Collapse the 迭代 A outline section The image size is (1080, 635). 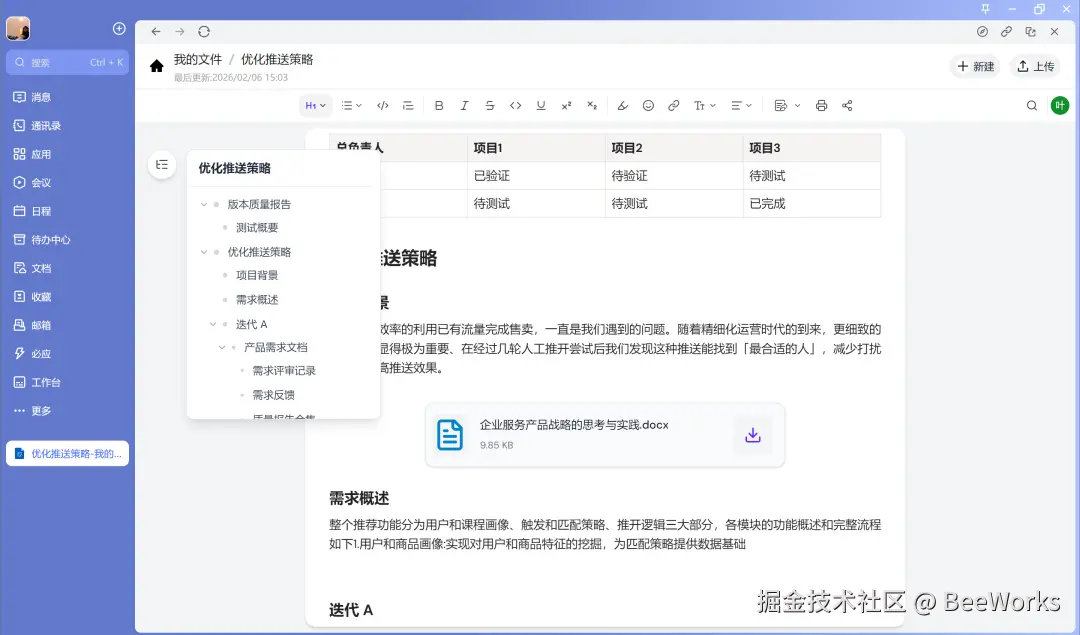point(211,323)
